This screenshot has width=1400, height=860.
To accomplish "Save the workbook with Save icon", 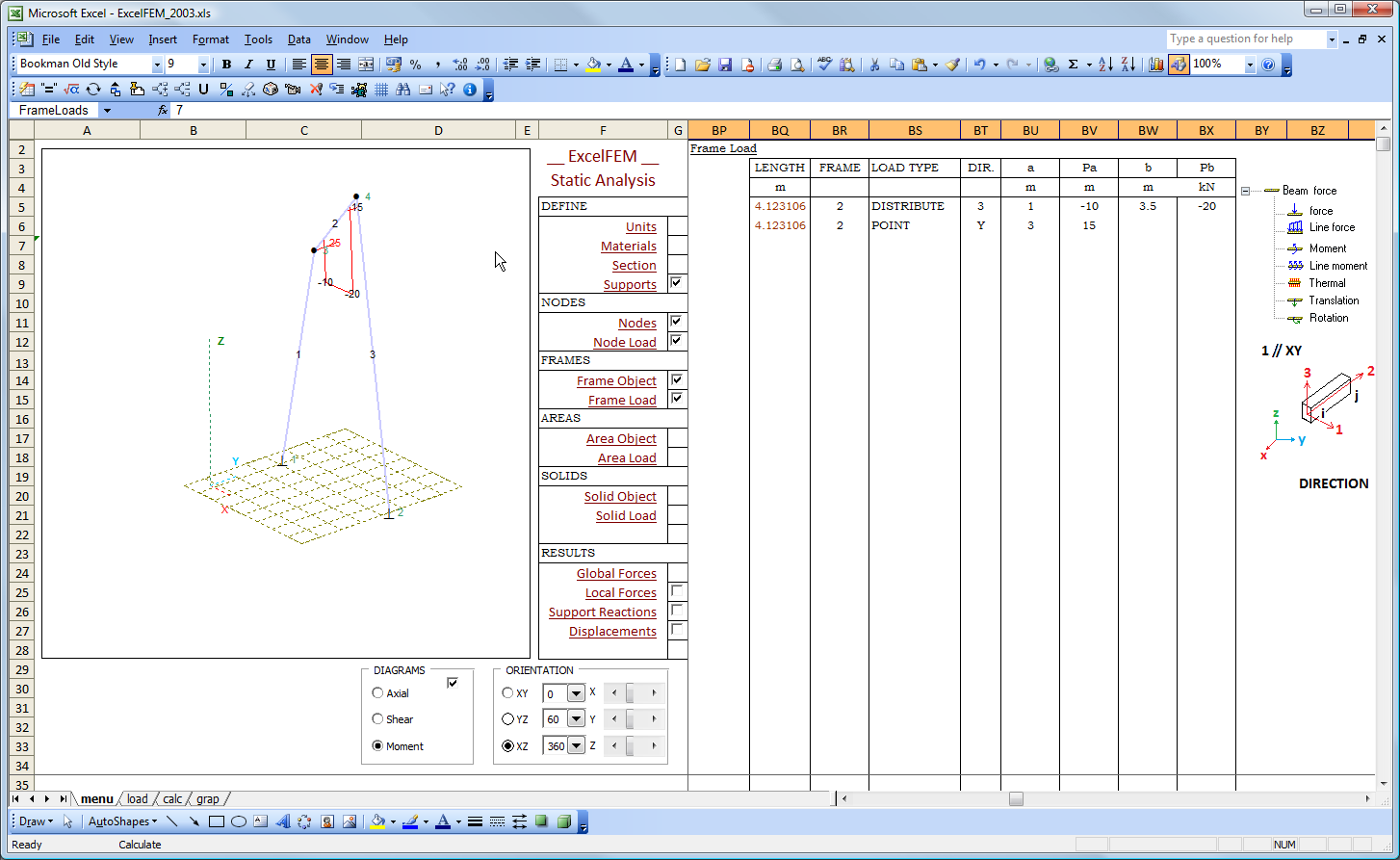I will click(x=725, y=65).
